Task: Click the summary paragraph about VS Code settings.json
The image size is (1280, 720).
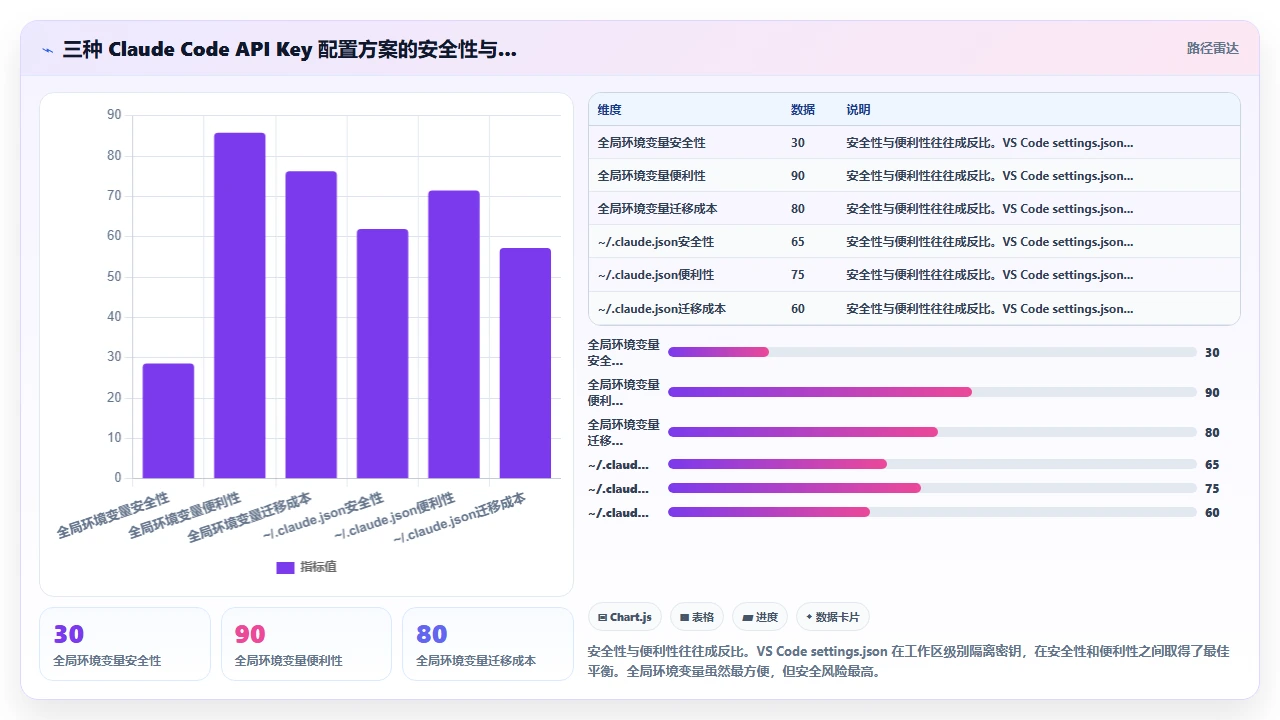Action: (908, 661)
